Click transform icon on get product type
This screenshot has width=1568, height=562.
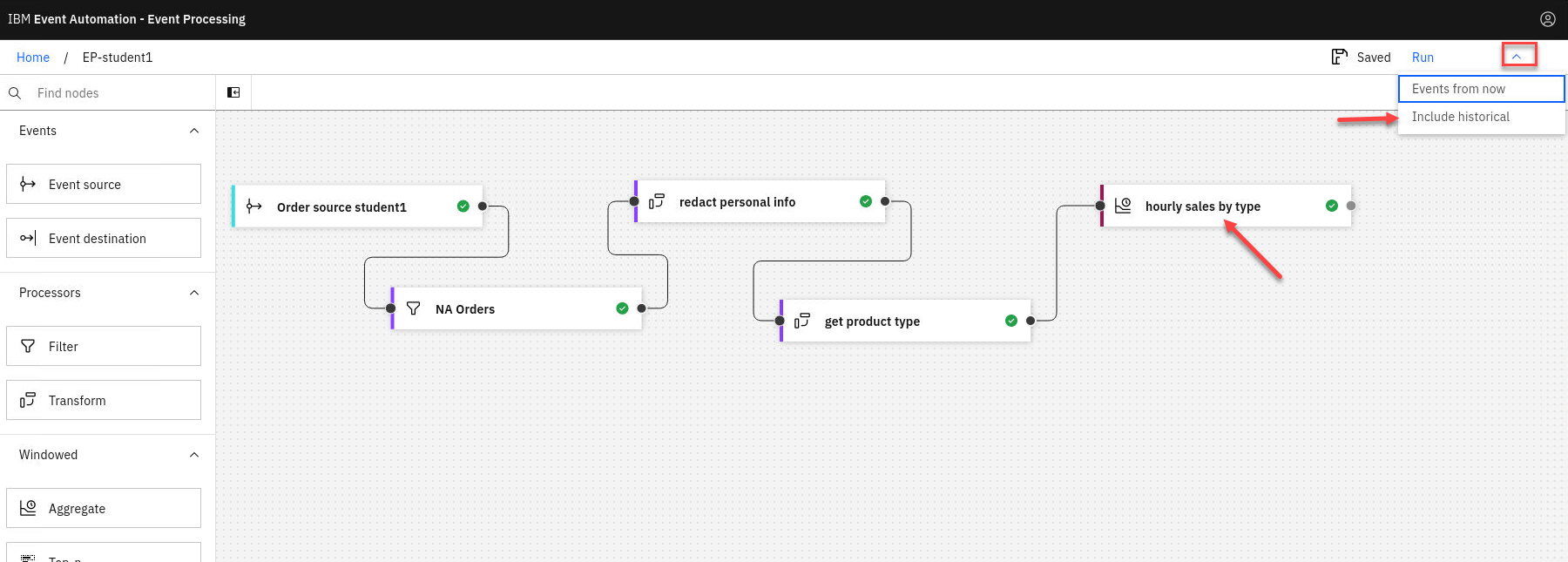click(802, 321)
